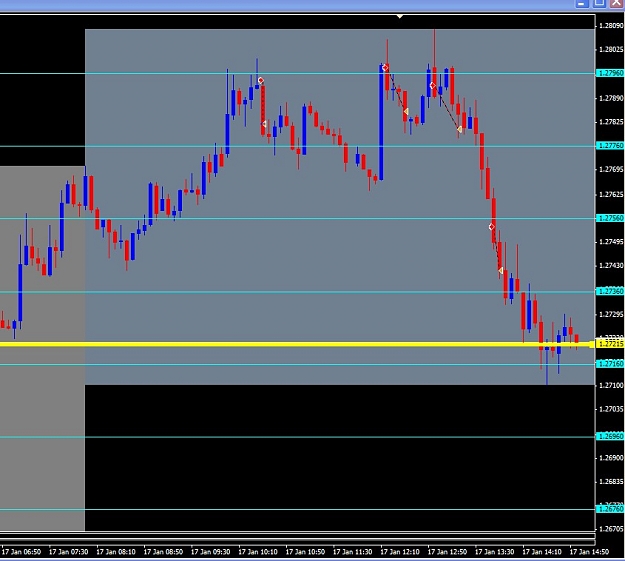Minimize the chart window
The width and height of the screenshot is (625, 561).
(x=582, y=4)
